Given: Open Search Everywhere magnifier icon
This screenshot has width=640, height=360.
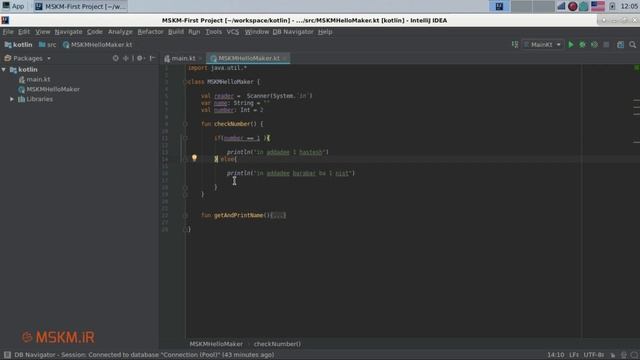Looking at the screenshot, I should [x=632, y=45].
